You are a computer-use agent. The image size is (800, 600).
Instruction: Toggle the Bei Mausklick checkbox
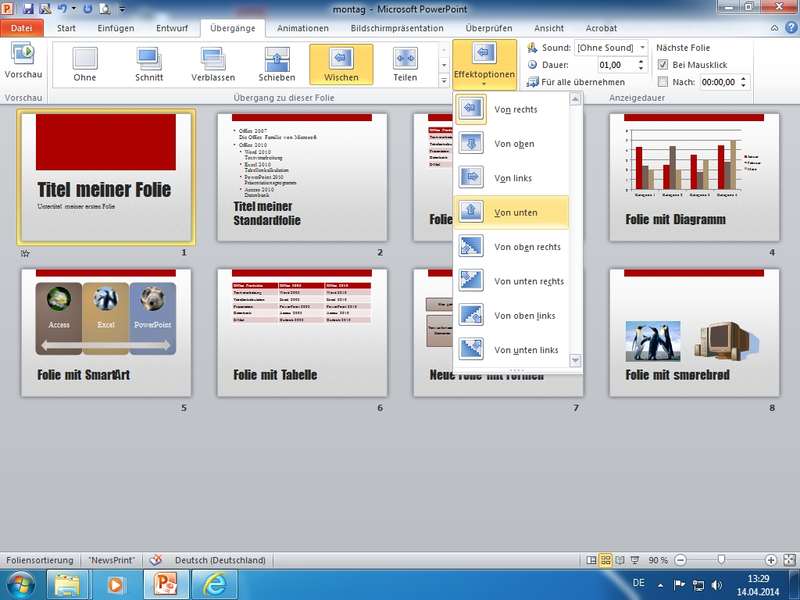(663, 65)
